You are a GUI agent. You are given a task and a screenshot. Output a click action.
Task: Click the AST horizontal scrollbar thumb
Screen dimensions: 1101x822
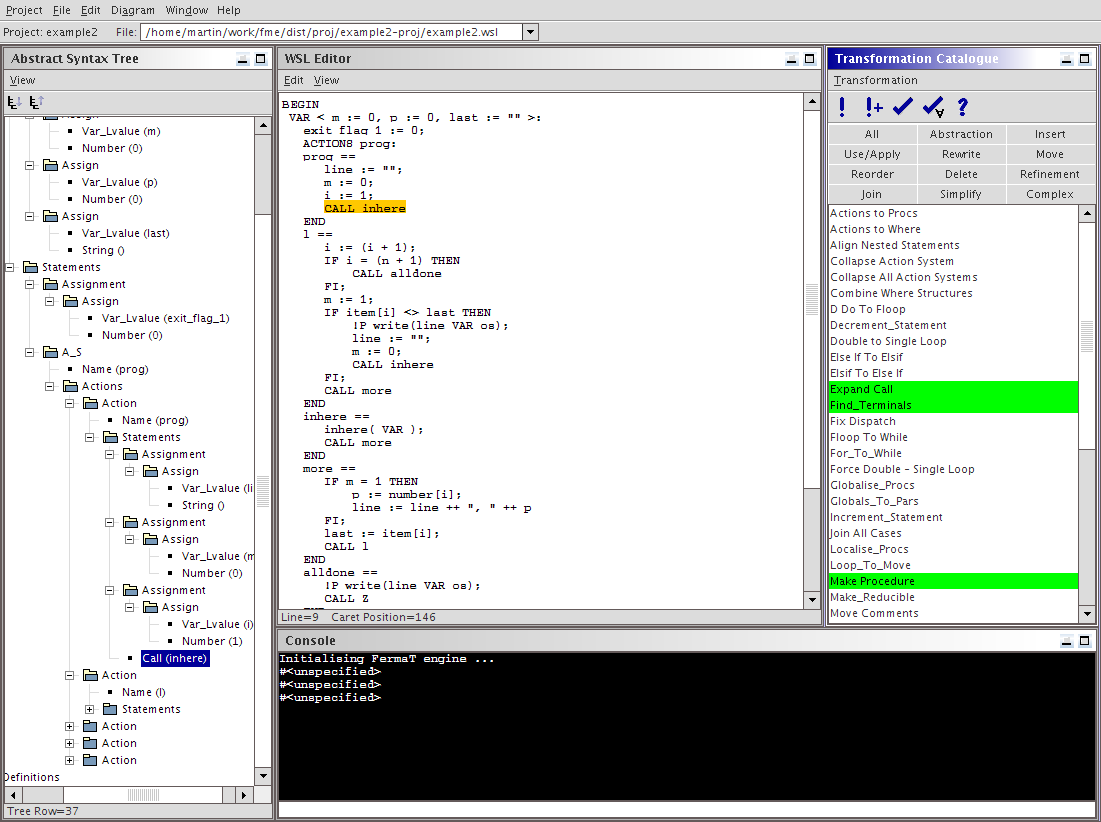pyautogui.click(x=143, y=795)
